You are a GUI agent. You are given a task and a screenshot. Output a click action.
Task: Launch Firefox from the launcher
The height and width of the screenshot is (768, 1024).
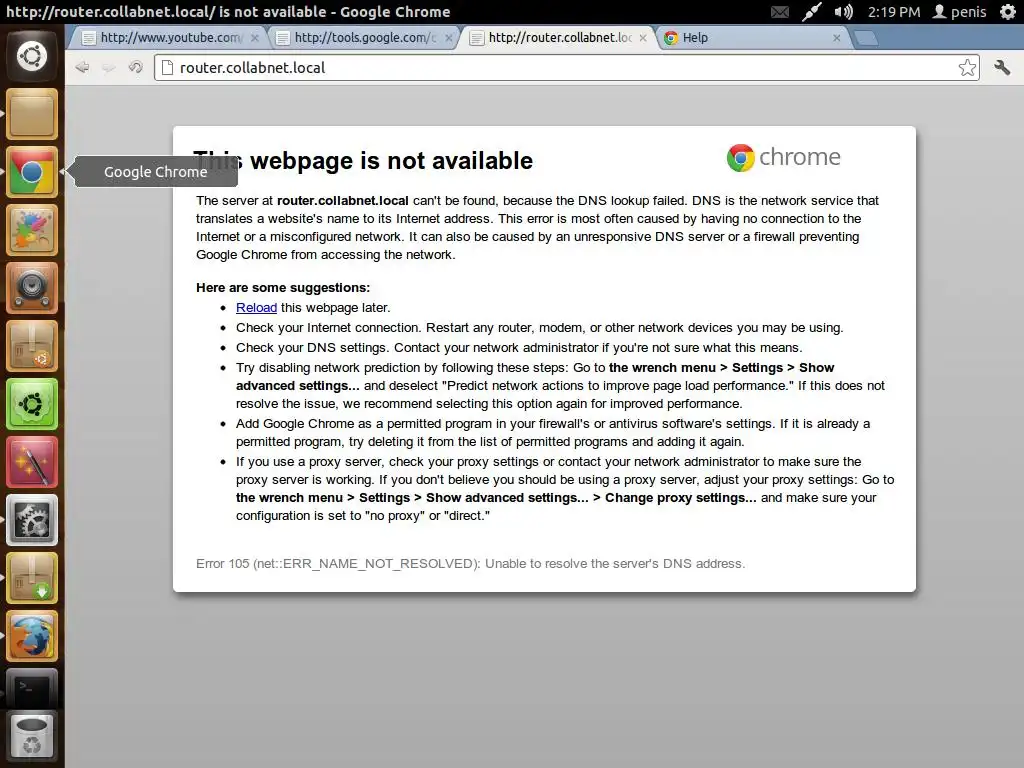(32, 637)
